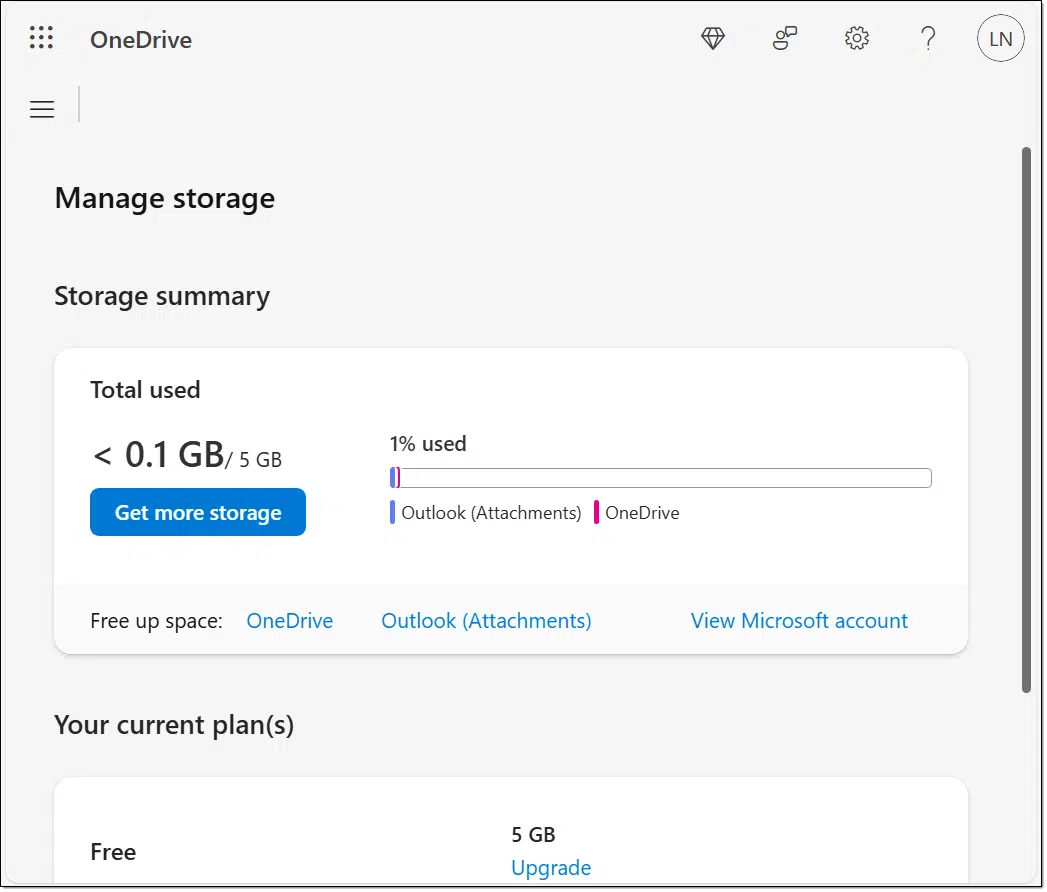
Task: Click the purple Outlook legend swatch
Action: (x=393, y=513)
